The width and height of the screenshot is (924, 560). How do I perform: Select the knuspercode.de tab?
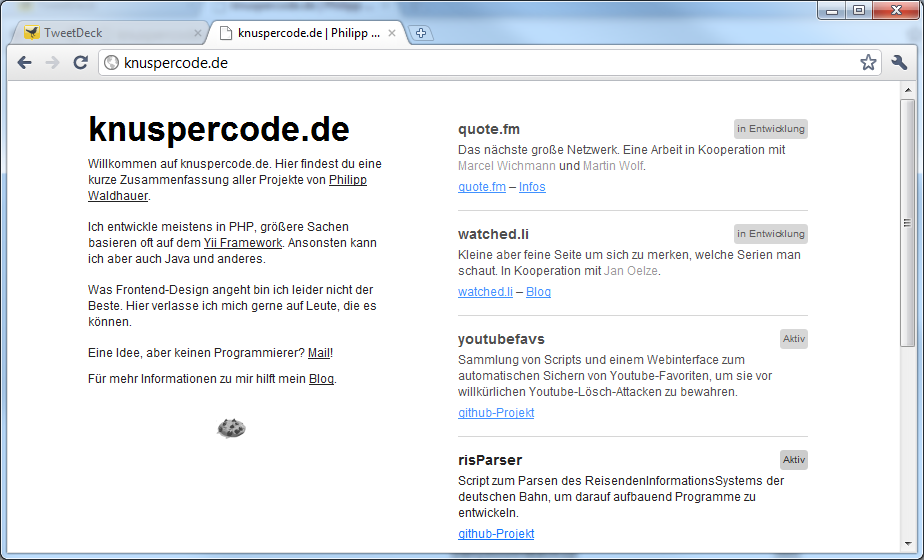tap(300, 33)
